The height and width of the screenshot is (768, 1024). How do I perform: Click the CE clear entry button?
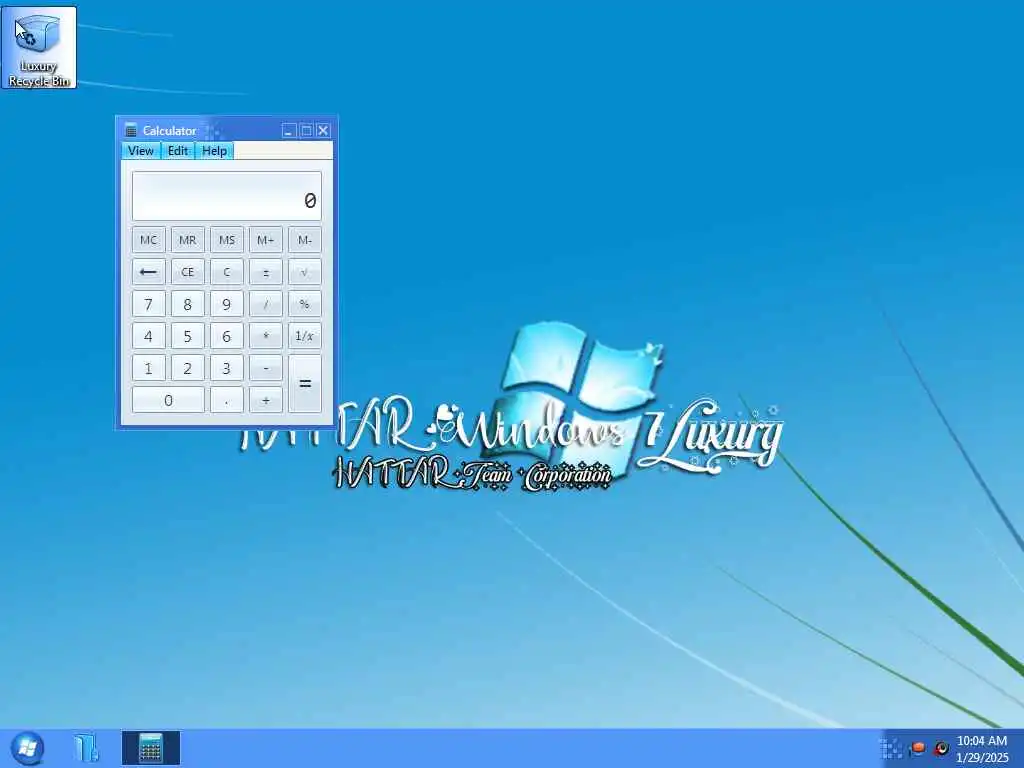187,272
